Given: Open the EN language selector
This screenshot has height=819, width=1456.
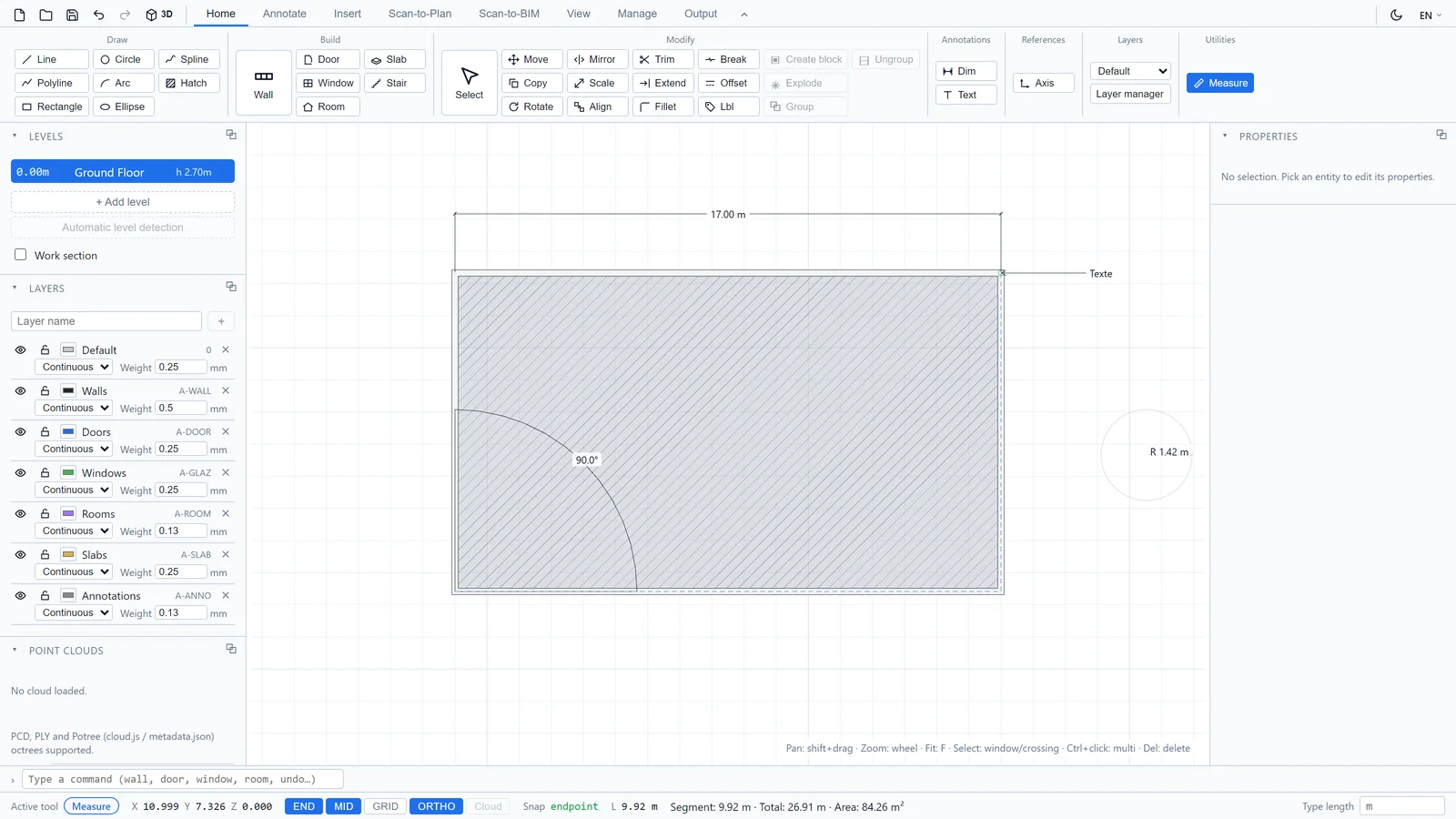Looking at the screenshot, I should [1431, 15].
